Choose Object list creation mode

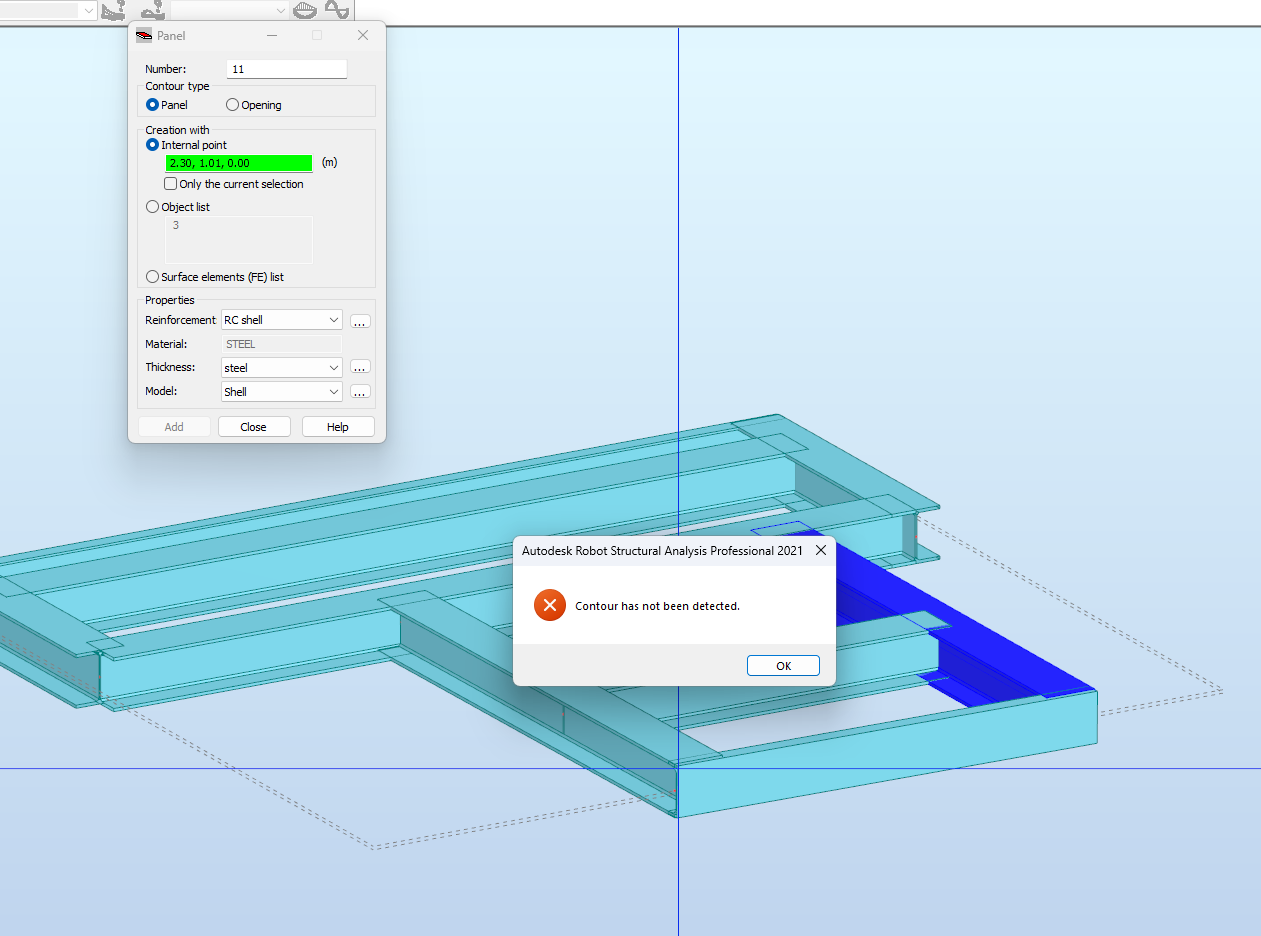[x=152, y=207]
